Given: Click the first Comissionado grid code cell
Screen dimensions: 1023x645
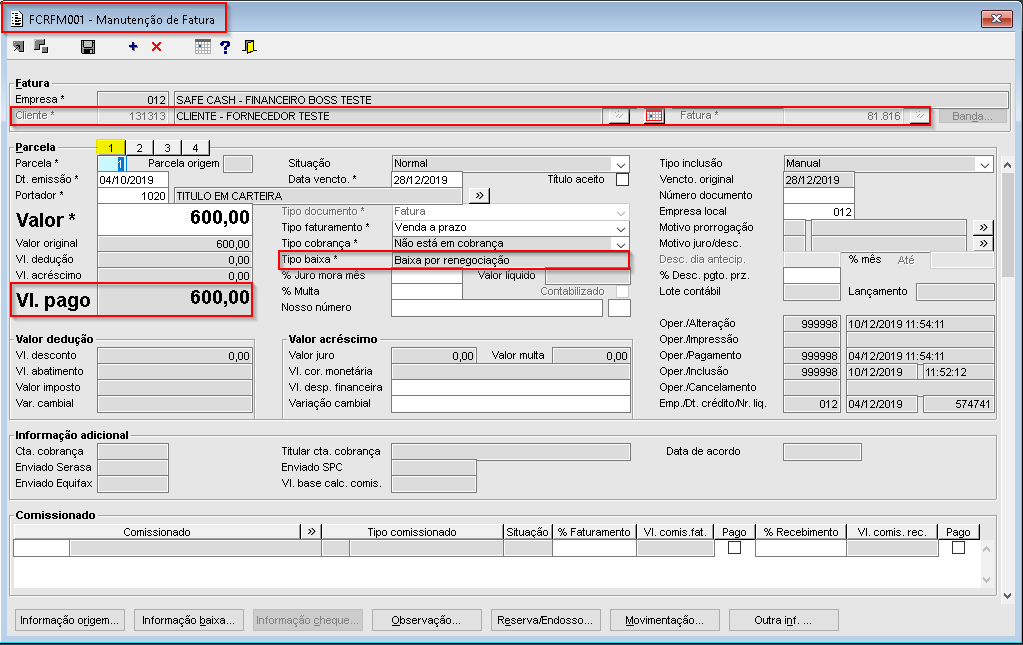Looking at the screenshot, I should click(41, 548).
